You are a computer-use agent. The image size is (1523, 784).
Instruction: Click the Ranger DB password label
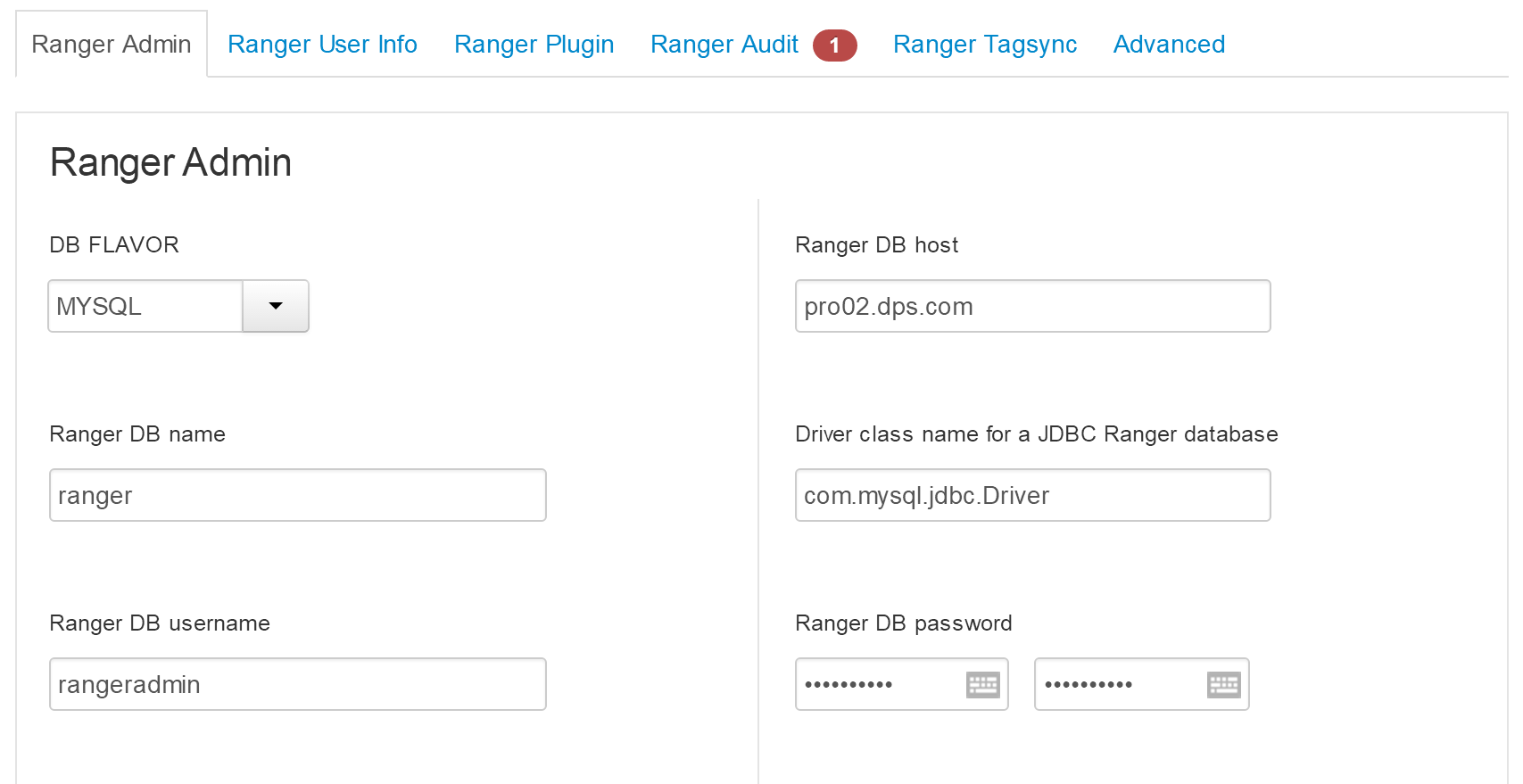(x=903, y=623)
